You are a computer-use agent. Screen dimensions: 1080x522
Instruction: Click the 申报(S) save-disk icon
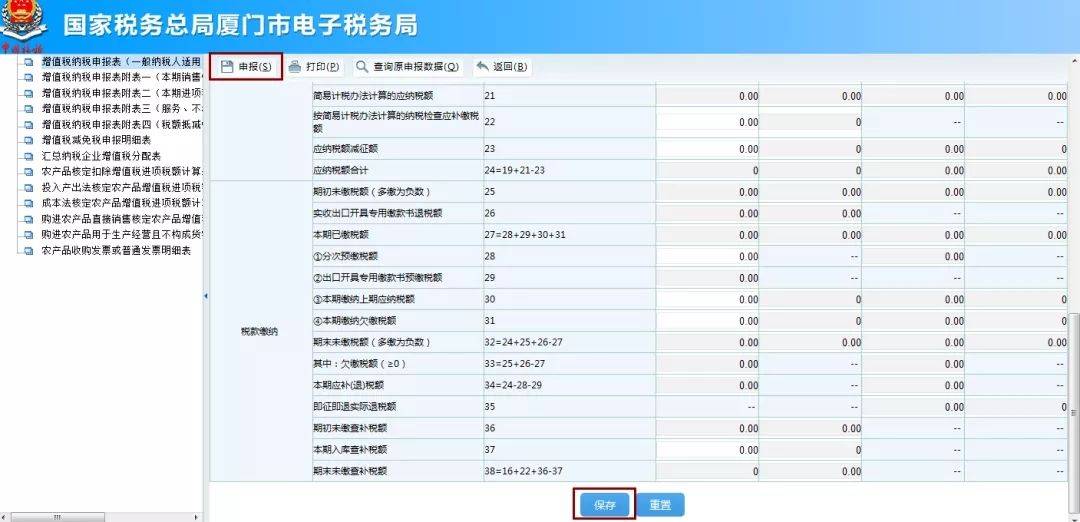tap(227, 67)
